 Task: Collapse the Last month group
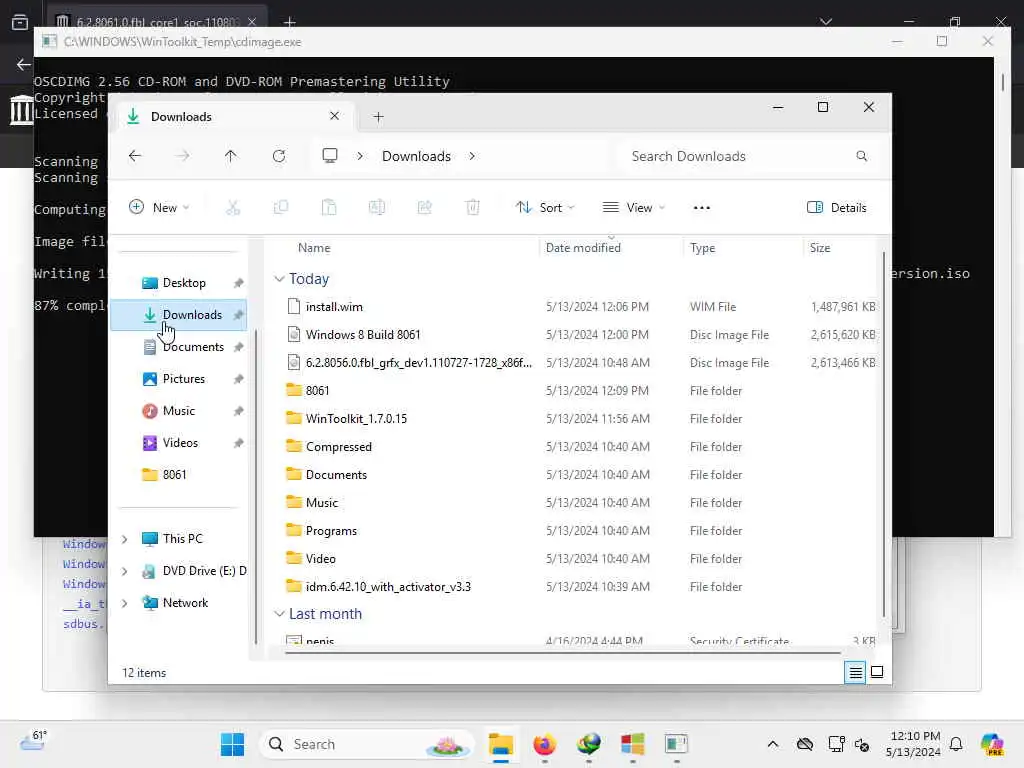click(x=279, y=614)
